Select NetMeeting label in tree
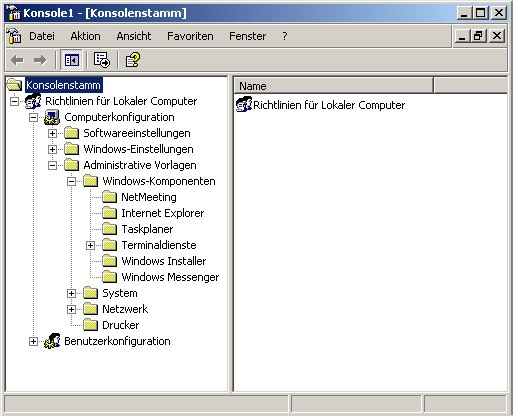Viewport: 513px width, 416px height. (149, 197)
